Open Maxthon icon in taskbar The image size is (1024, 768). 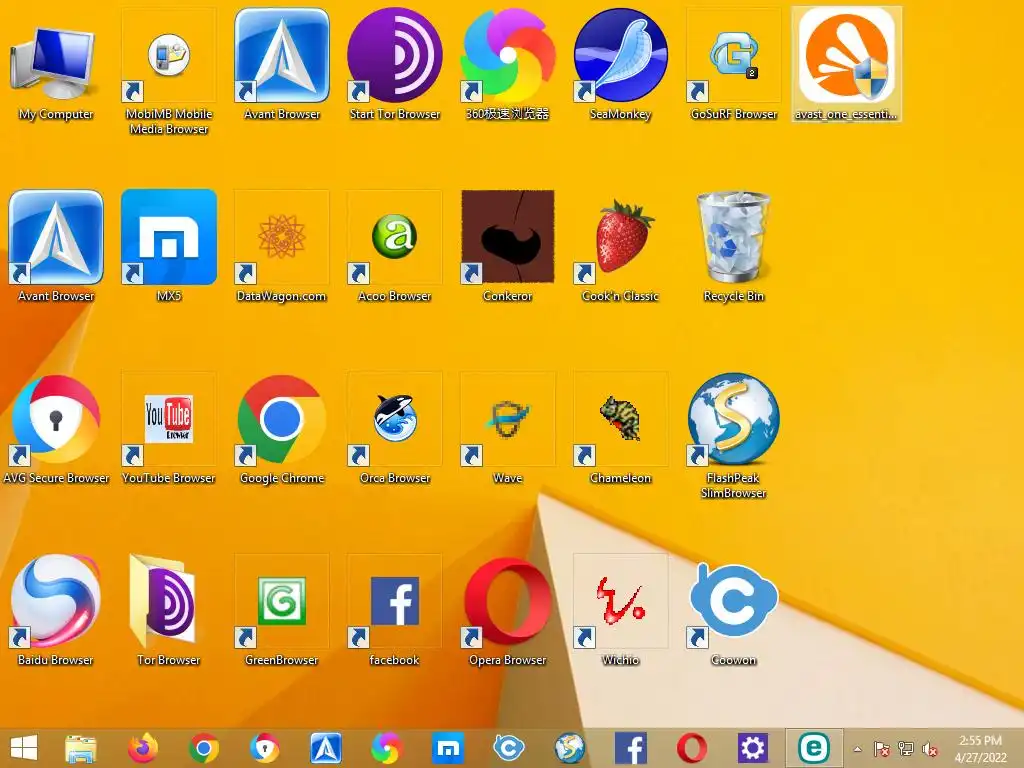[x=448, y=748]
